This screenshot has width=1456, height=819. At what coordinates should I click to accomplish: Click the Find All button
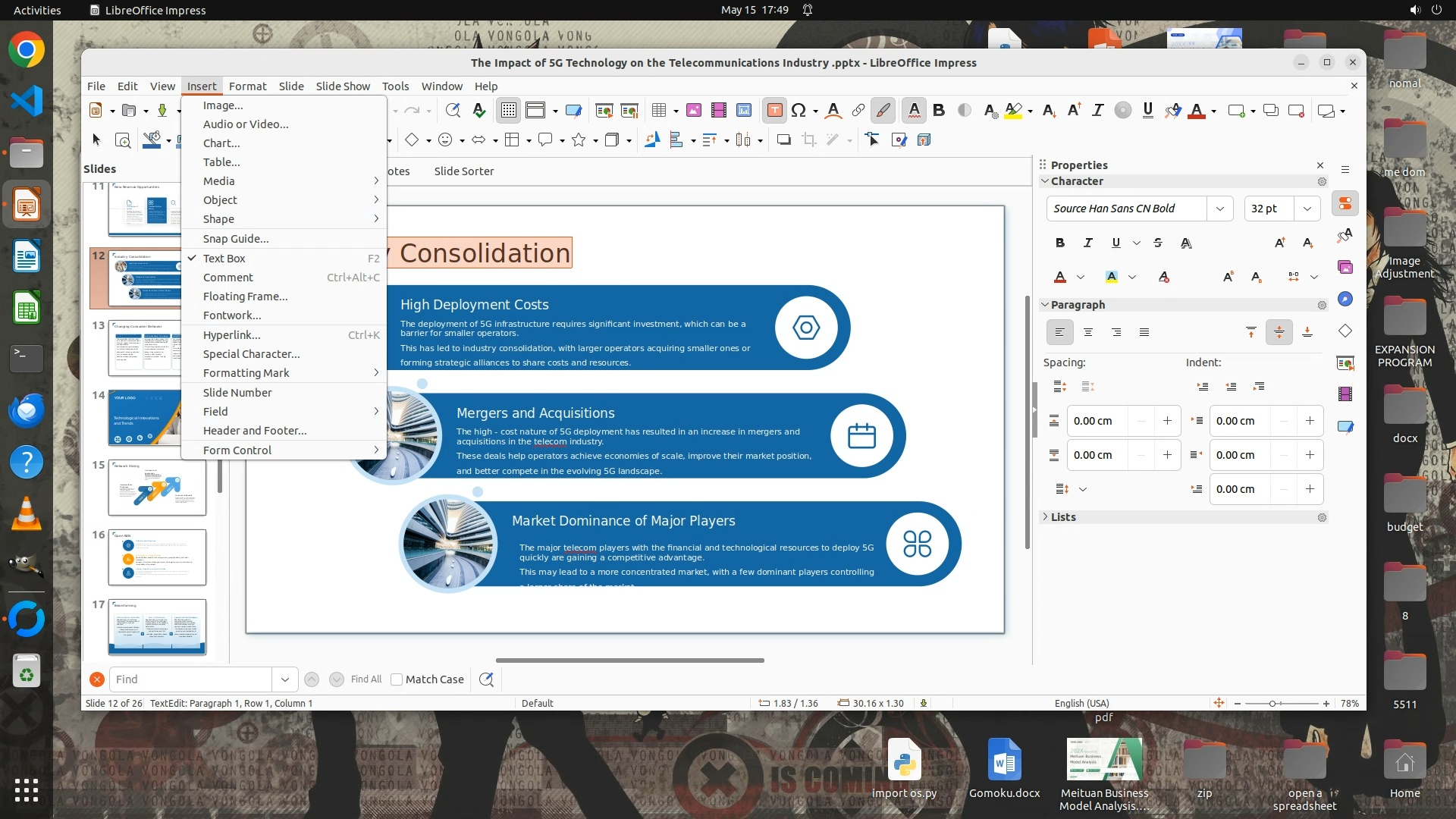[366, 679]
